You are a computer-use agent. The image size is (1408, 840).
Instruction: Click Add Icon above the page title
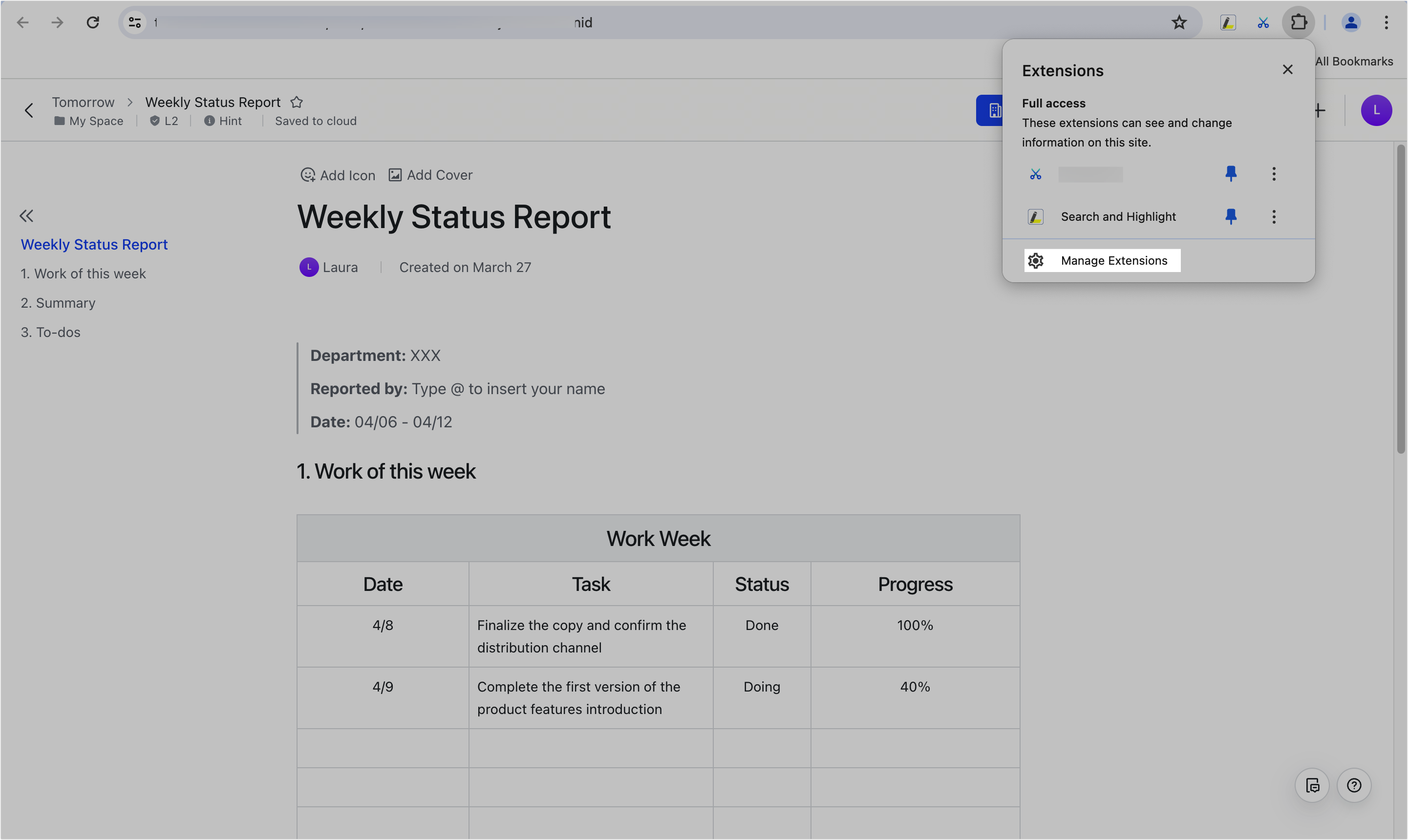pyautogui.click(x=338, y=175)
